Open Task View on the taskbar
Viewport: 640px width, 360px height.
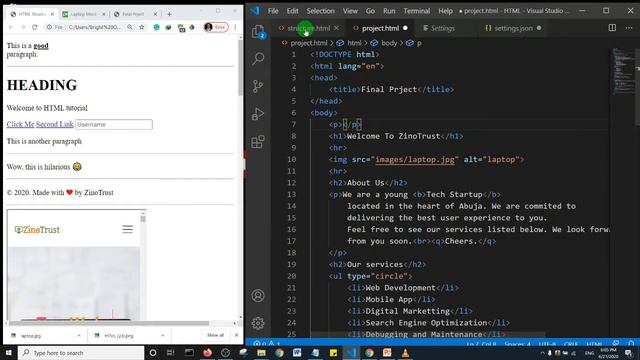click(x=171, y=353)
